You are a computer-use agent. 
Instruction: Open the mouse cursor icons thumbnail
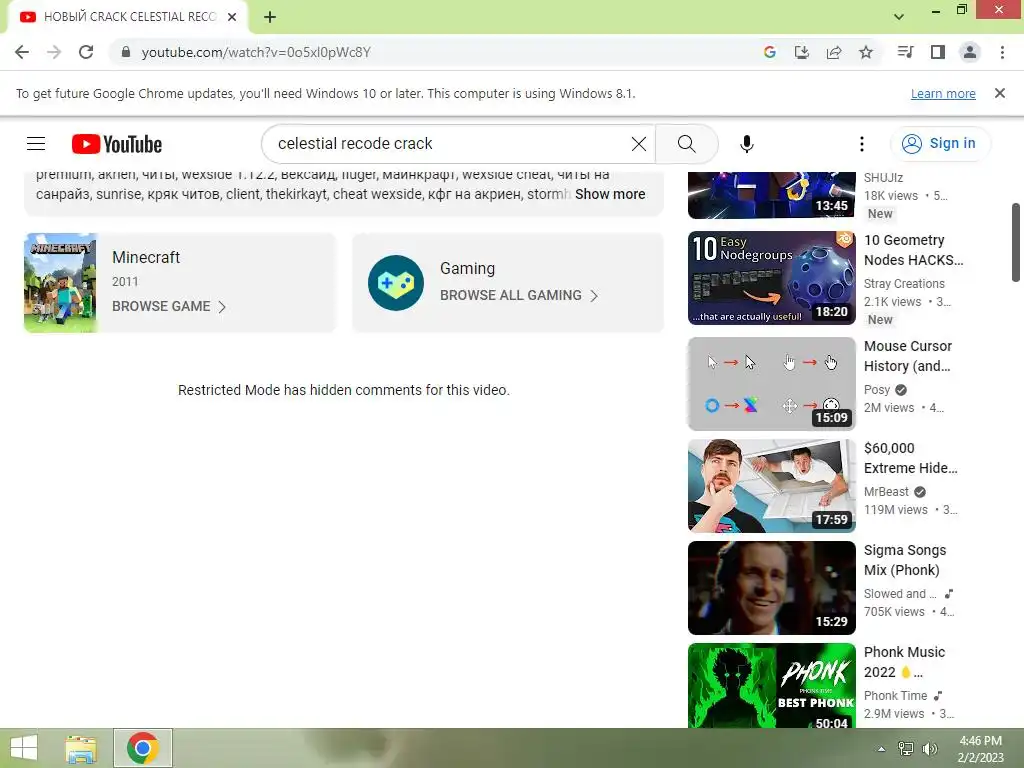771,384
